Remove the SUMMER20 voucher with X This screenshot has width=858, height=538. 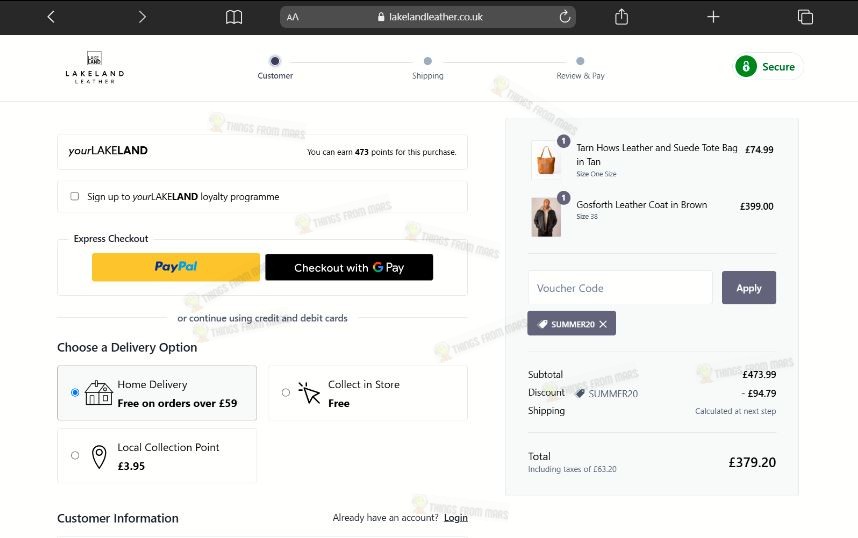602,324
